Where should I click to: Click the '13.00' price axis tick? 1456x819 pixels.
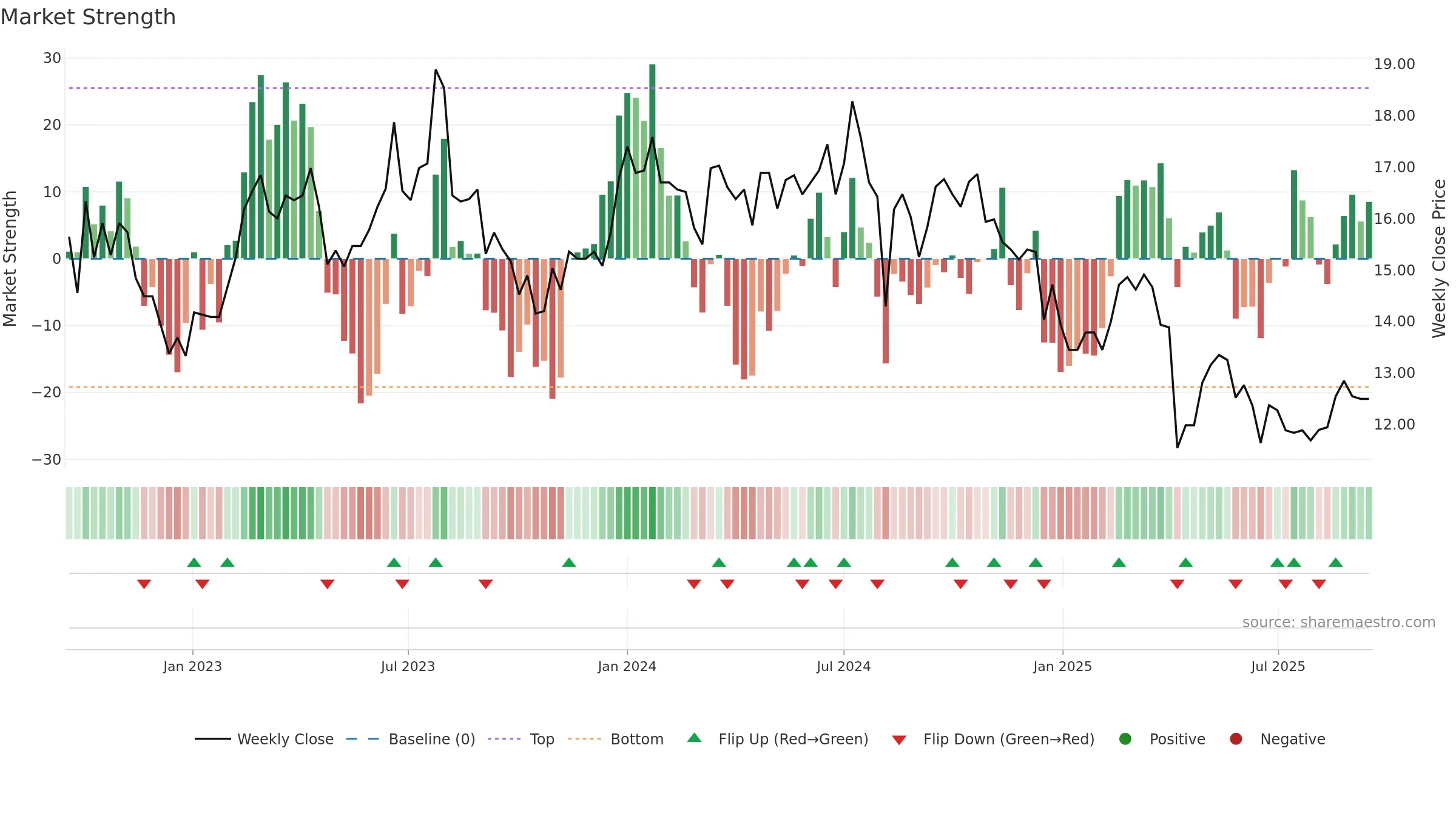point(1394,373)
